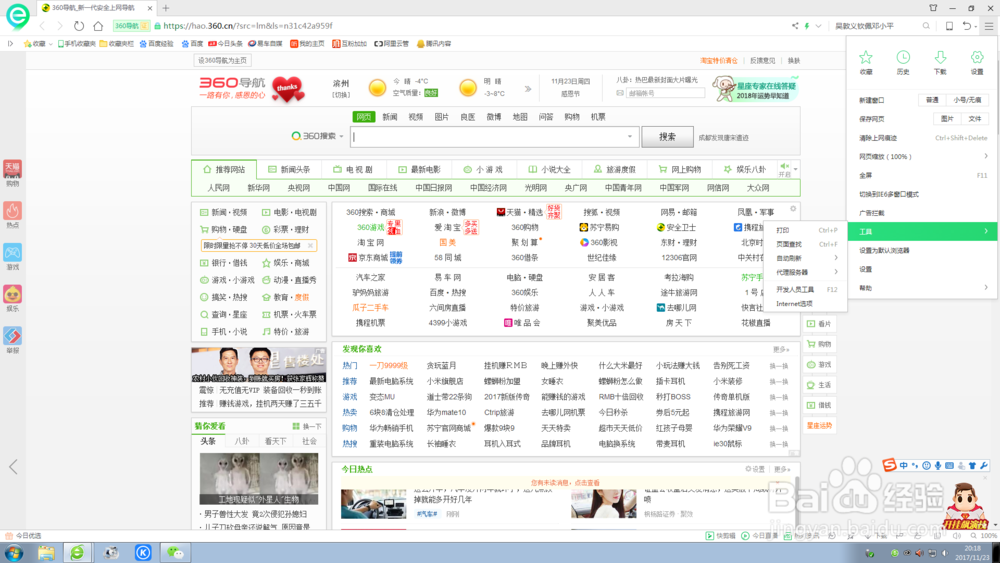Open the Windows Start button

pyautogui.click(x=13, y=553)
